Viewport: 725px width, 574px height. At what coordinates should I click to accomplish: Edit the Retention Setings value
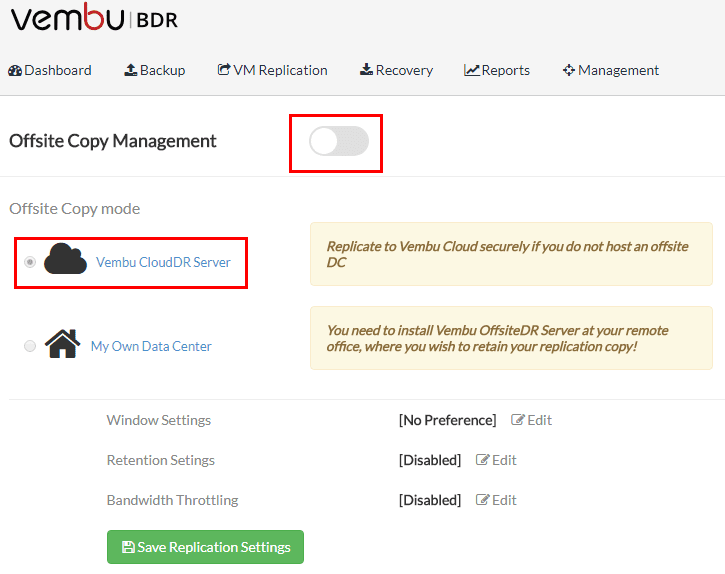click(x=497, y=460)
